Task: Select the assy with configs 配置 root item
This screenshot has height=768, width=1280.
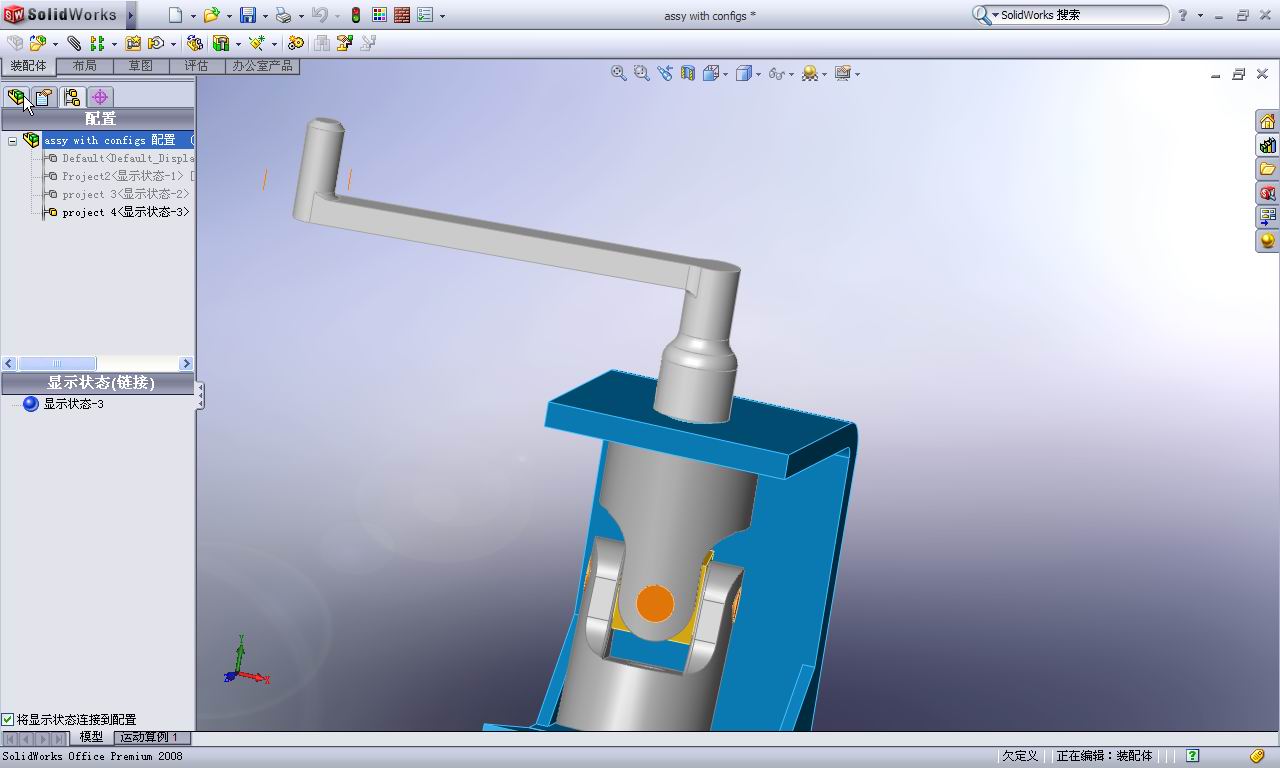Action: [109, 141]
